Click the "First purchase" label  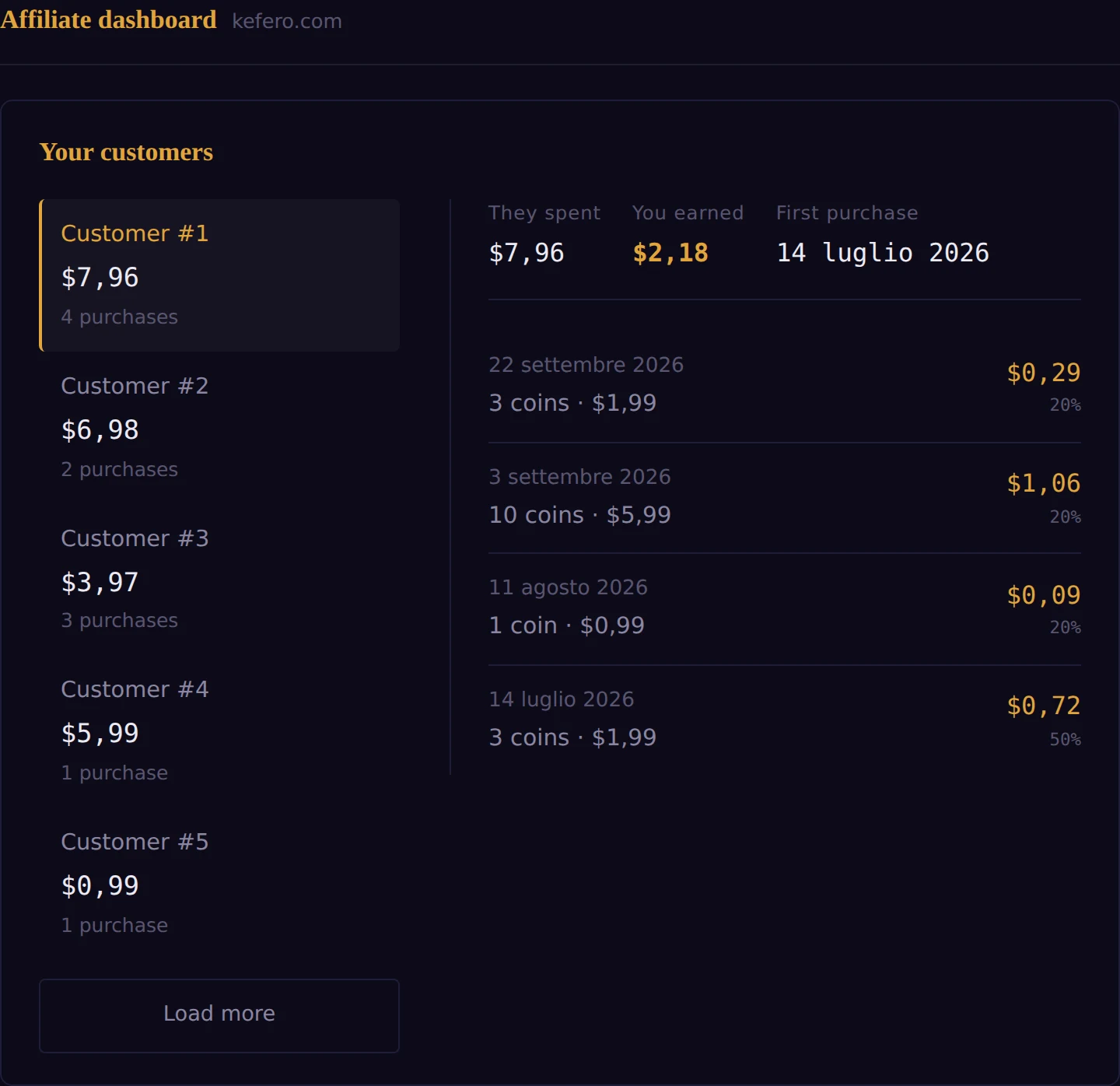pos(847,213)
